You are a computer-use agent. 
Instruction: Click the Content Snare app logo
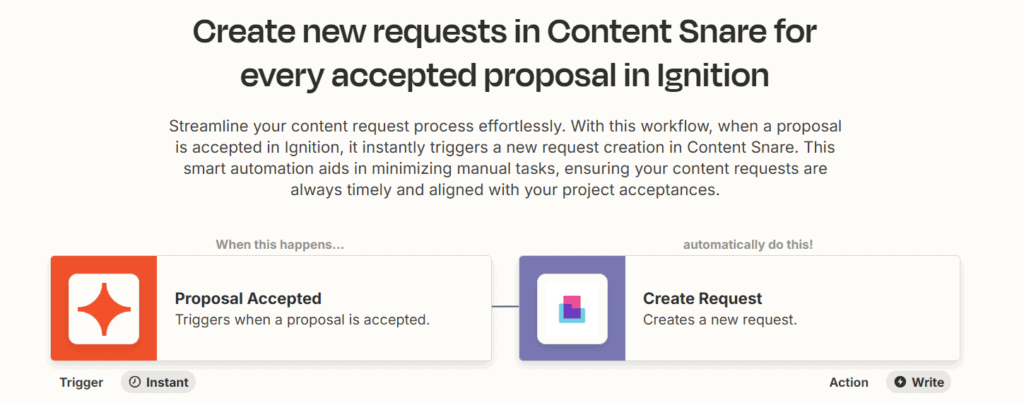click(572, 309)
